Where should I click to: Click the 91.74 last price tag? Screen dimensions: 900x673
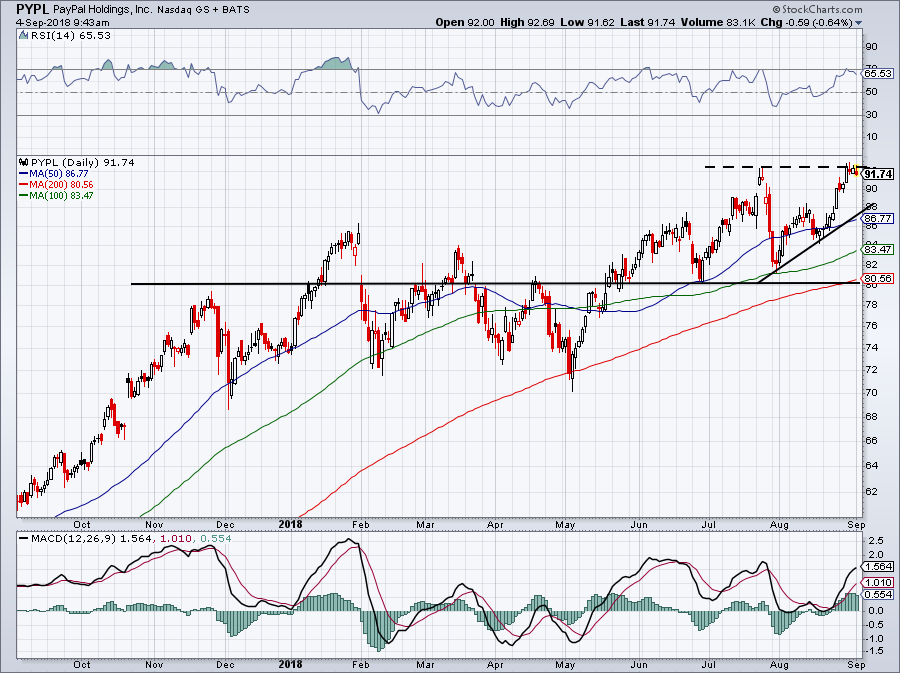(x=878, y=174)
